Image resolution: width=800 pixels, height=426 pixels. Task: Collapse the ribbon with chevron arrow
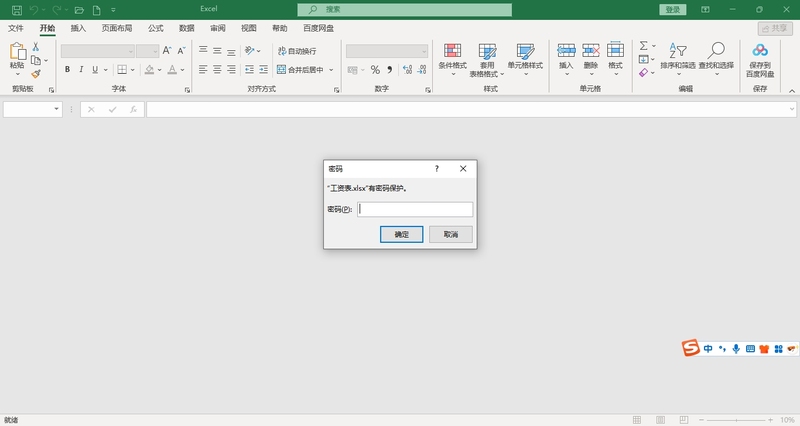(792, 91)
